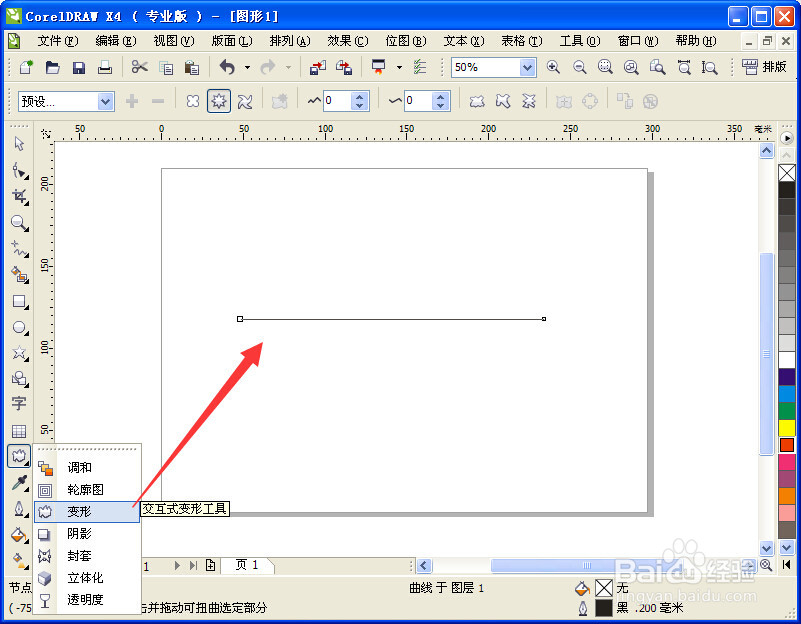Choose 阴影 from the flyout
Viewport: 801px width, 624px height.
tap(87, 534)
